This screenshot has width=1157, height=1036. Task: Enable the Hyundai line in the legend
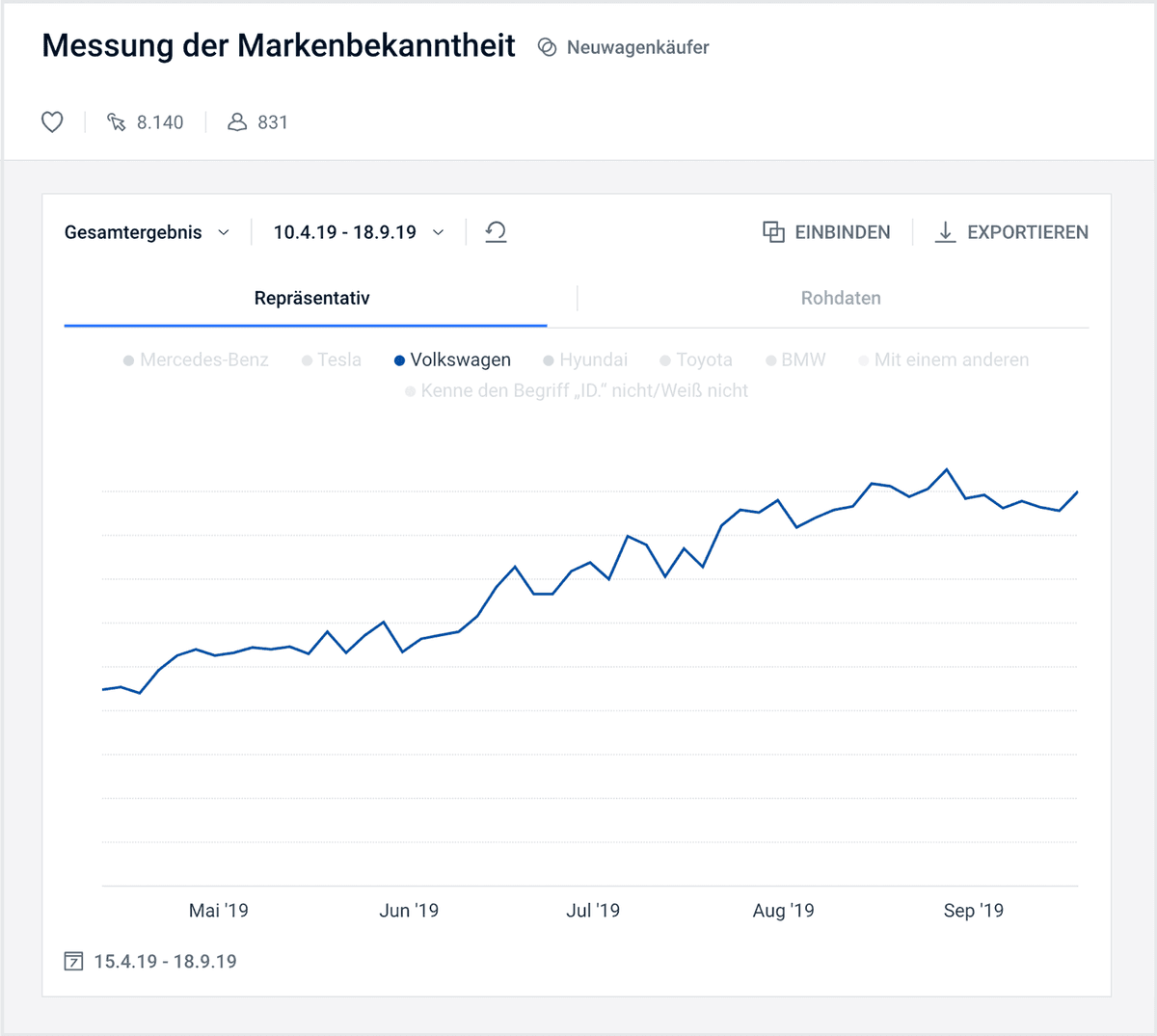(585, 359)
